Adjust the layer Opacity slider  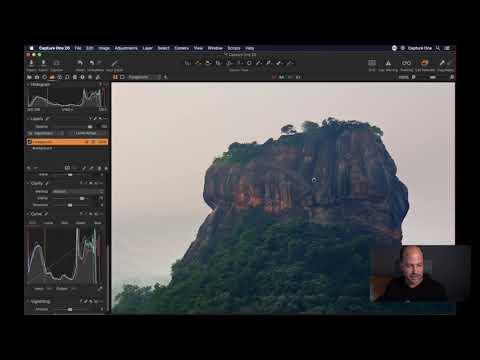pyautogui.click(x=72, y=127)
